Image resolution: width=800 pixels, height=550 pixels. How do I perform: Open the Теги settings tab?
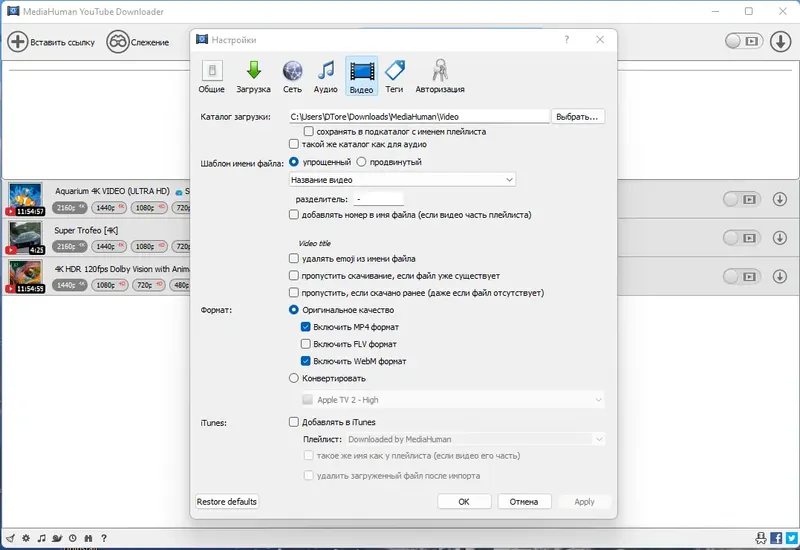coord(394,77)
